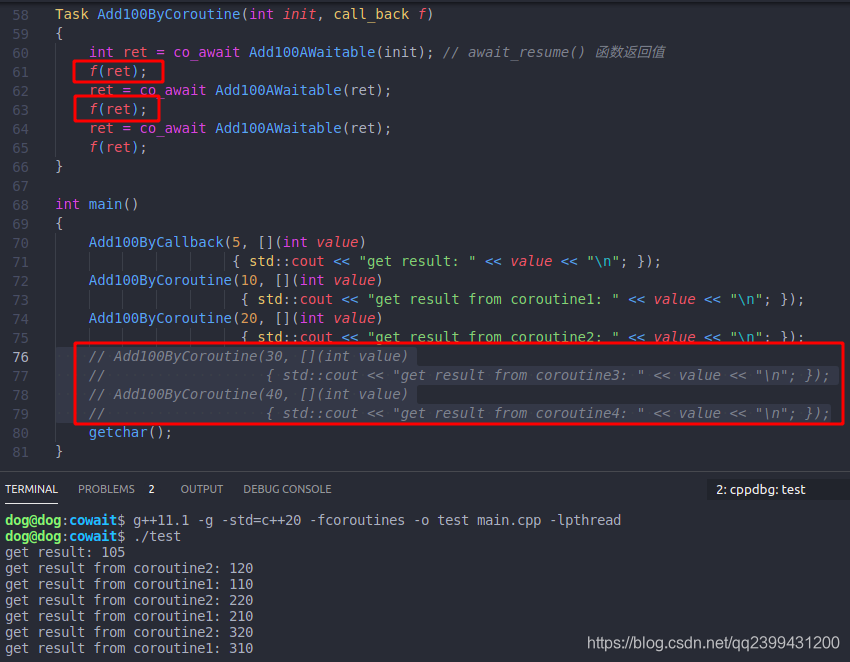Click line number 68 in gutter
850x662 pixels.
pyautogui.click(x=21, y=205)
